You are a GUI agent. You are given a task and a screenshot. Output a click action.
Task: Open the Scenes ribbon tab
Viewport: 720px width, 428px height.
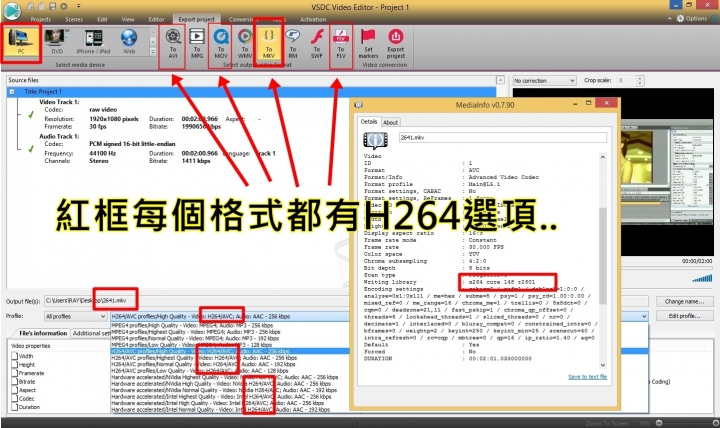74,19
